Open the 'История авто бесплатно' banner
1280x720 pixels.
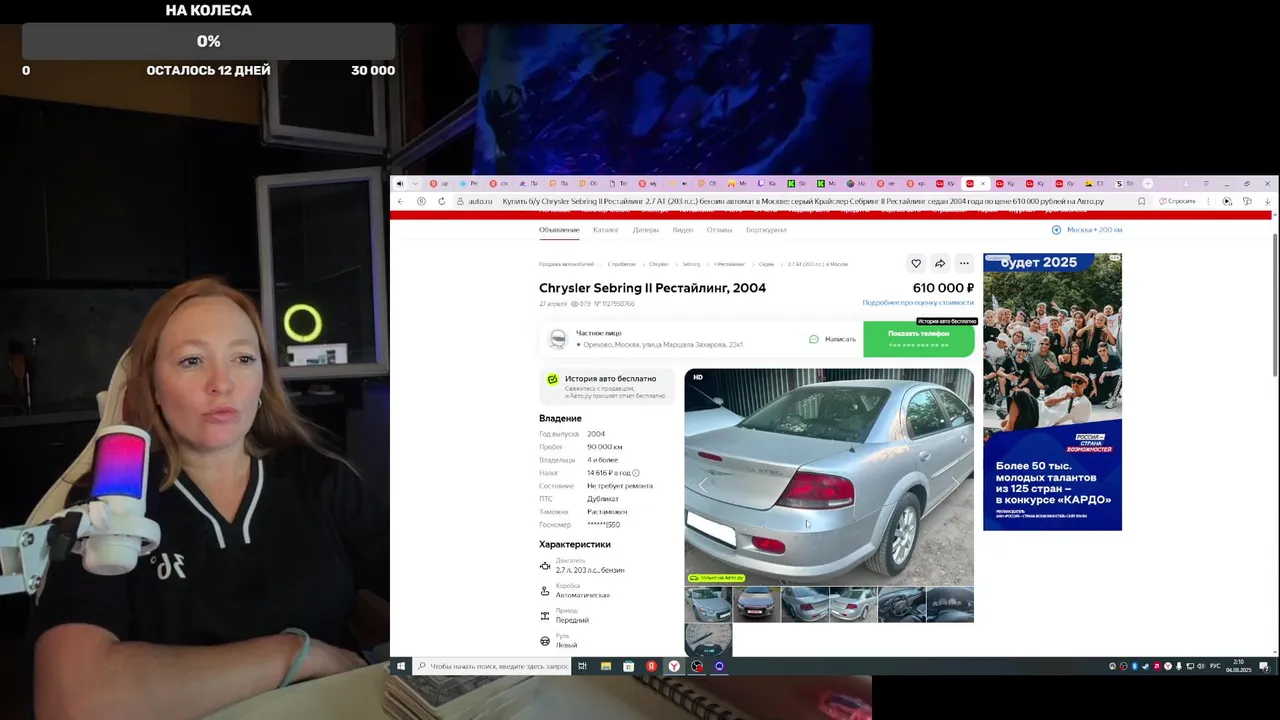point(606,385)
